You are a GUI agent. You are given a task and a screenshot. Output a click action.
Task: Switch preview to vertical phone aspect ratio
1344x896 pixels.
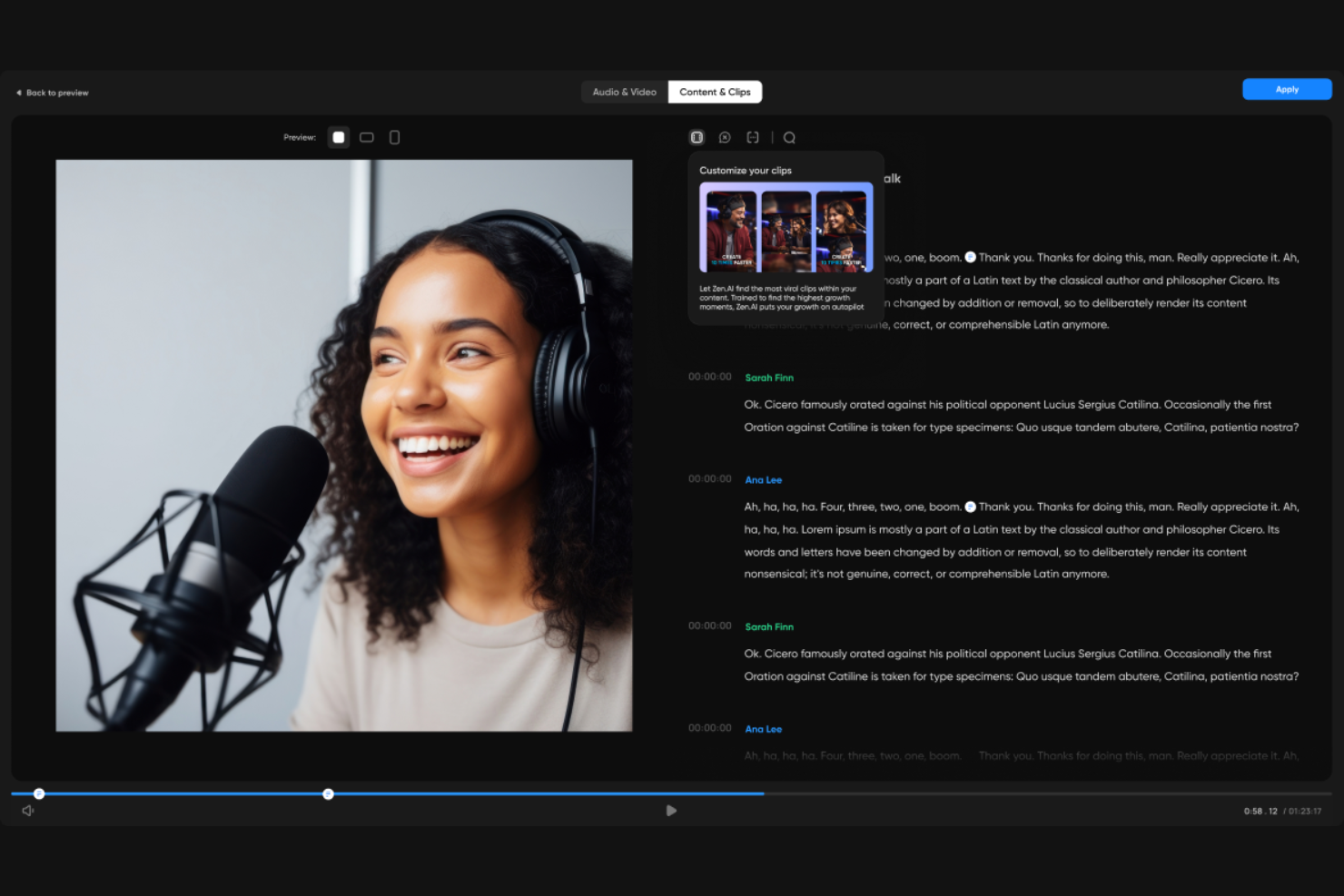click(x=394, y=137)
